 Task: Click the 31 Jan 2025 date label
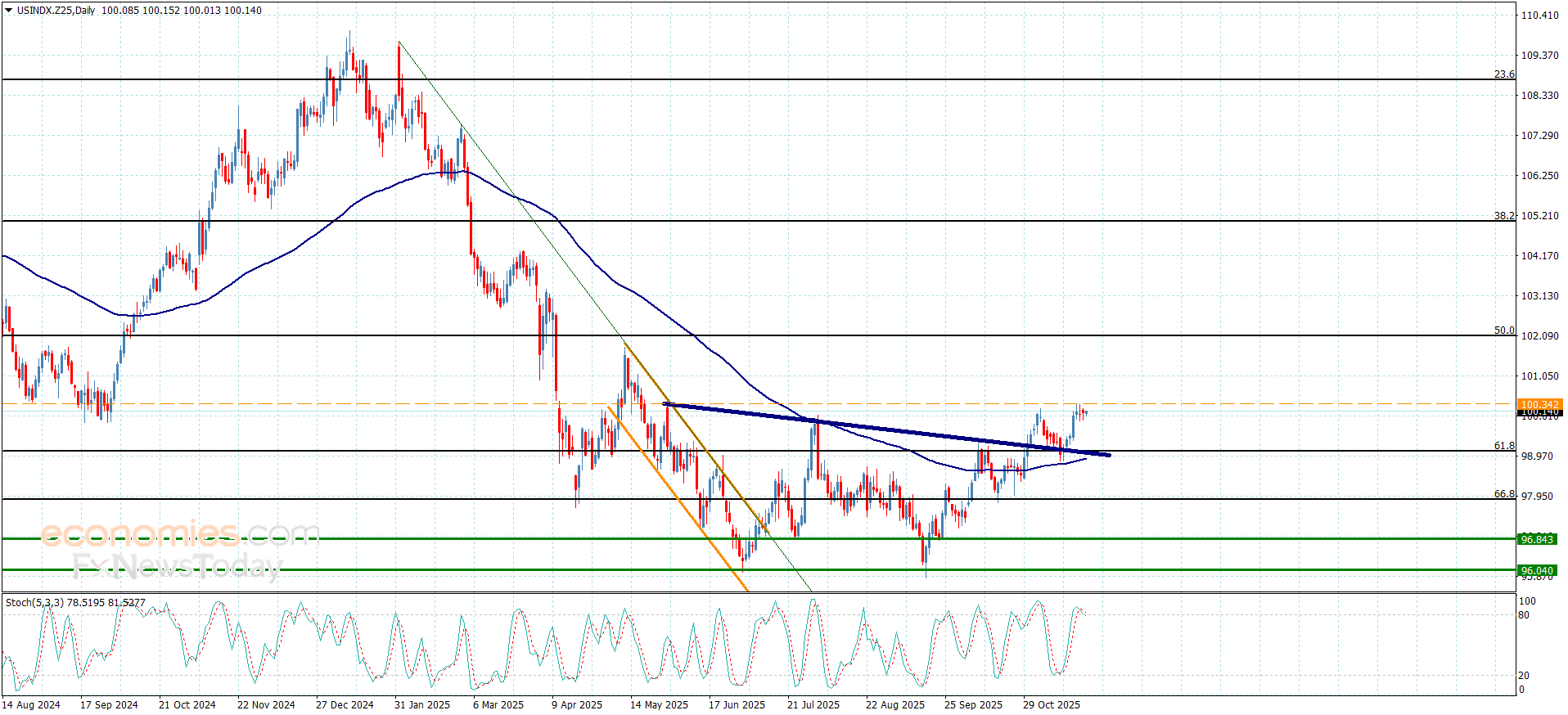422,704
